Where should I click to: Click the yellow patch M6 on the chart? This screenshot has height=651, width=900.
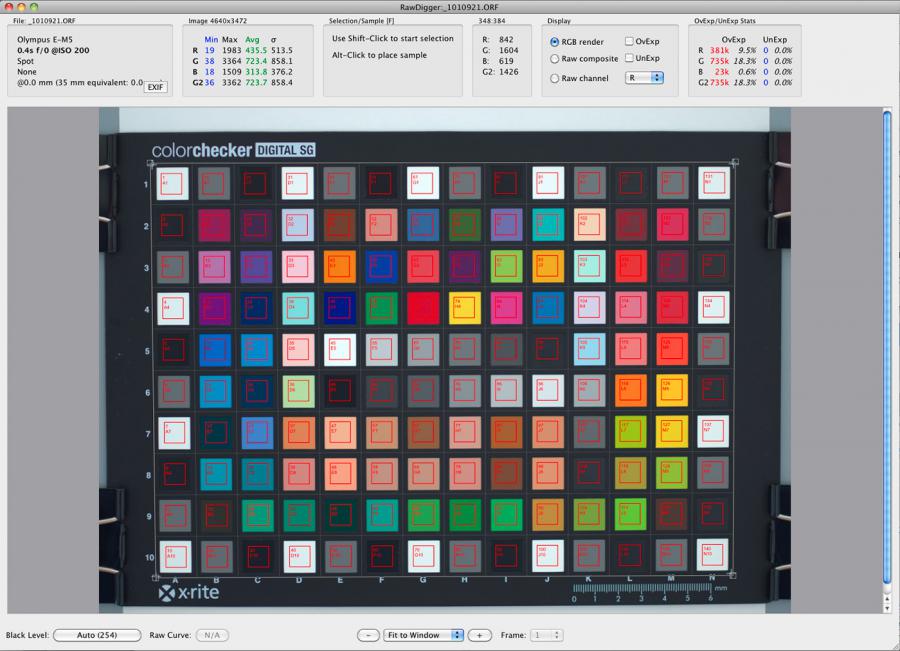pyautogui.click(x=672, y=390)
